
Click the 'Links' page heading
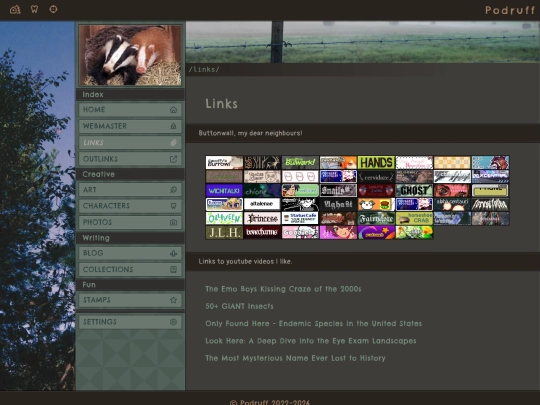(221, 104)
